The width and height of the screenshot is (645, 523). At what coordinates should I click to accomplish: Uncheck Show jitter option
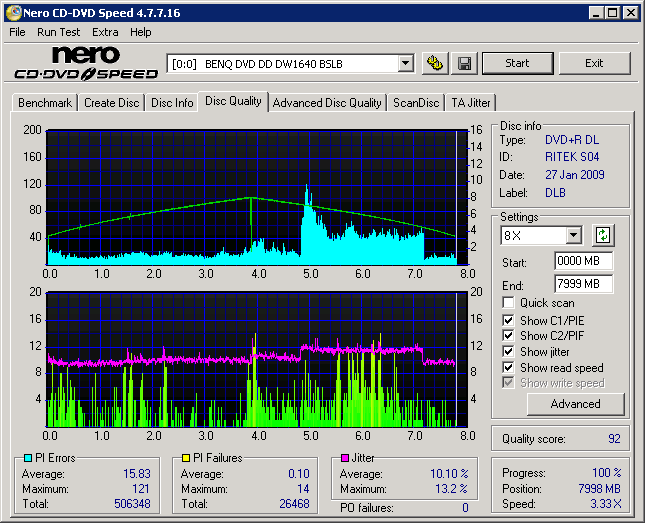coord(509,352)
